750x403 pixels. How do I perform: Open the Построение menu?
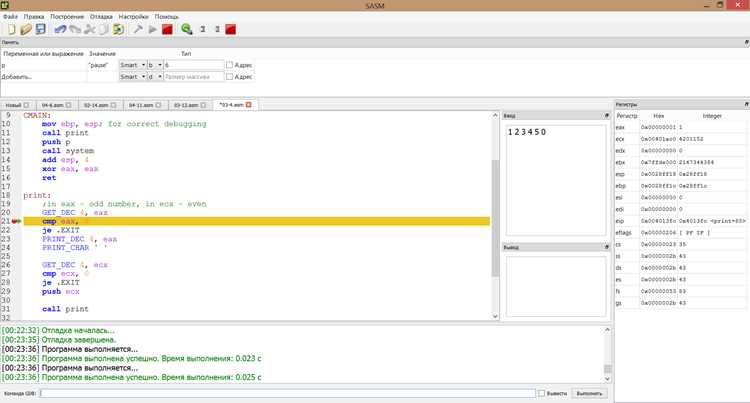tap(67, 16)
